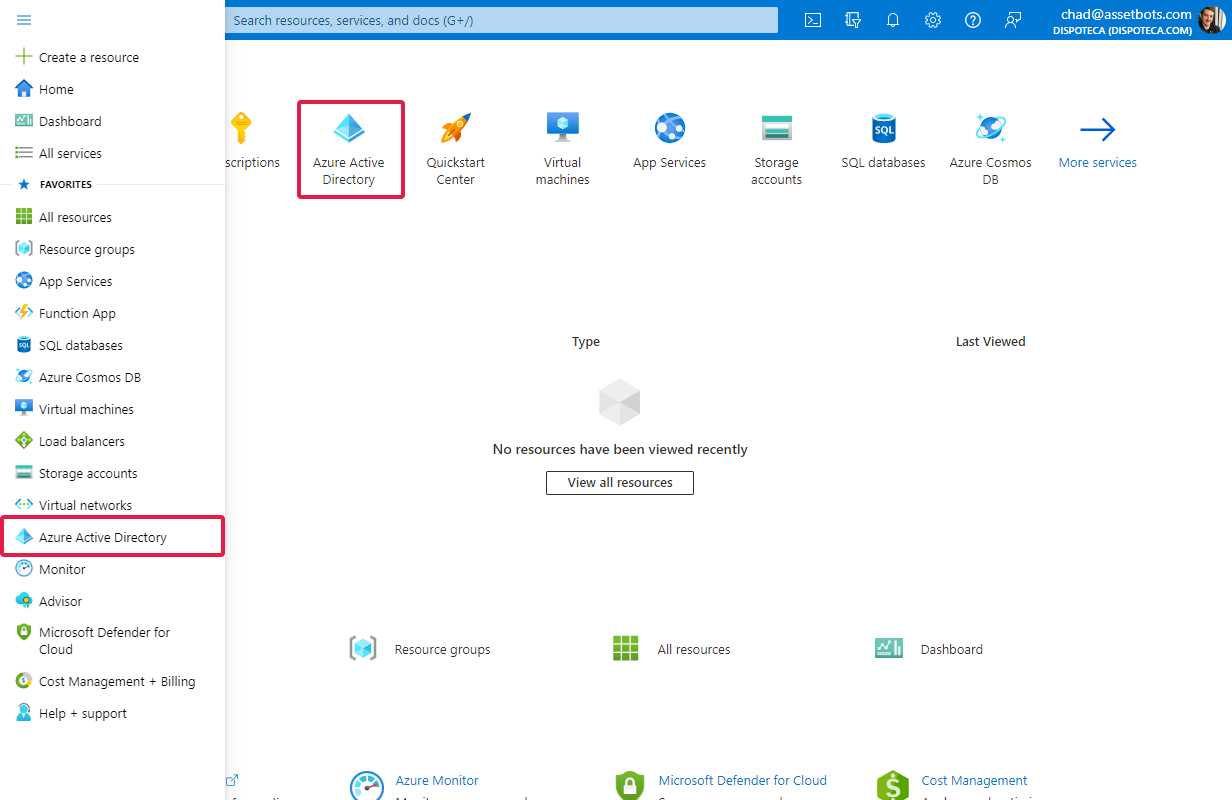Viewport: 1232px width, 800px height.
Task: Click the View all resources button
Action: pyautogui.click(x=620, y=482)
